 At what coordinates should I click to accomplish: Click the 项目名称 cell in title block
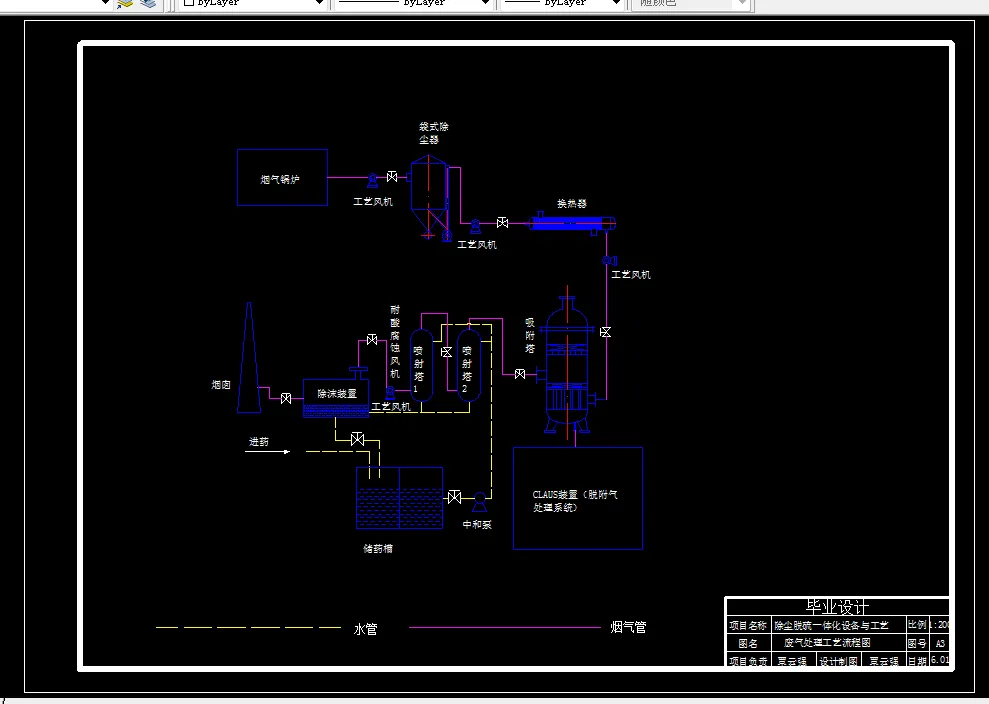(x=748, y=625)
